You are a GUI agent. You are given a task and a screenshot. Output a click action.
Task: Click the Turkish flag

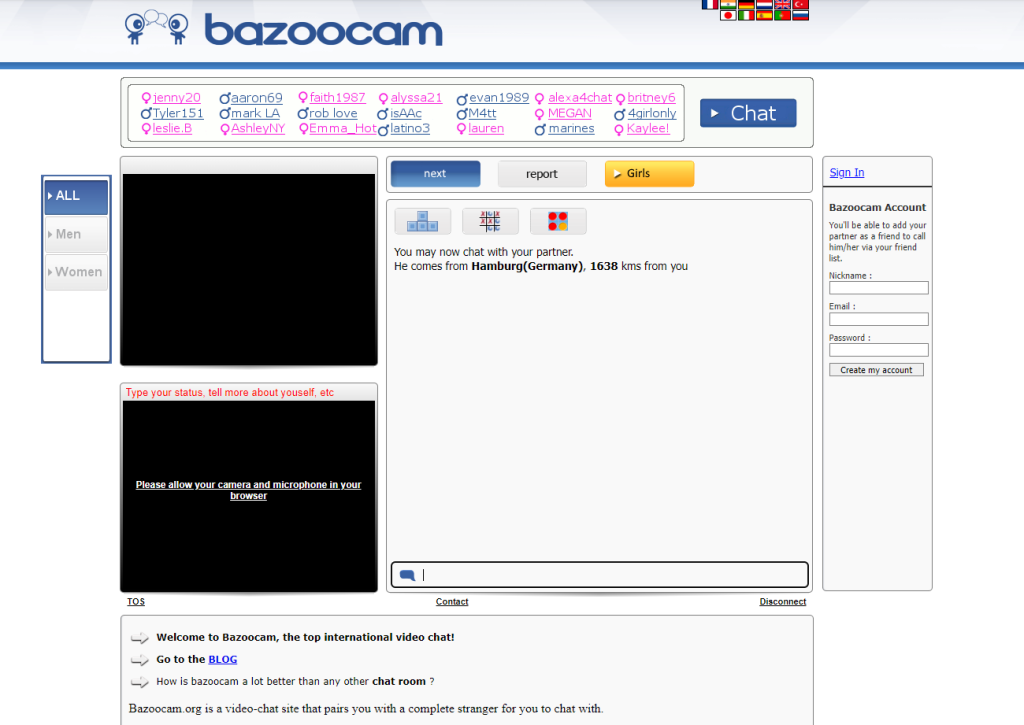(x=800, y=5)
